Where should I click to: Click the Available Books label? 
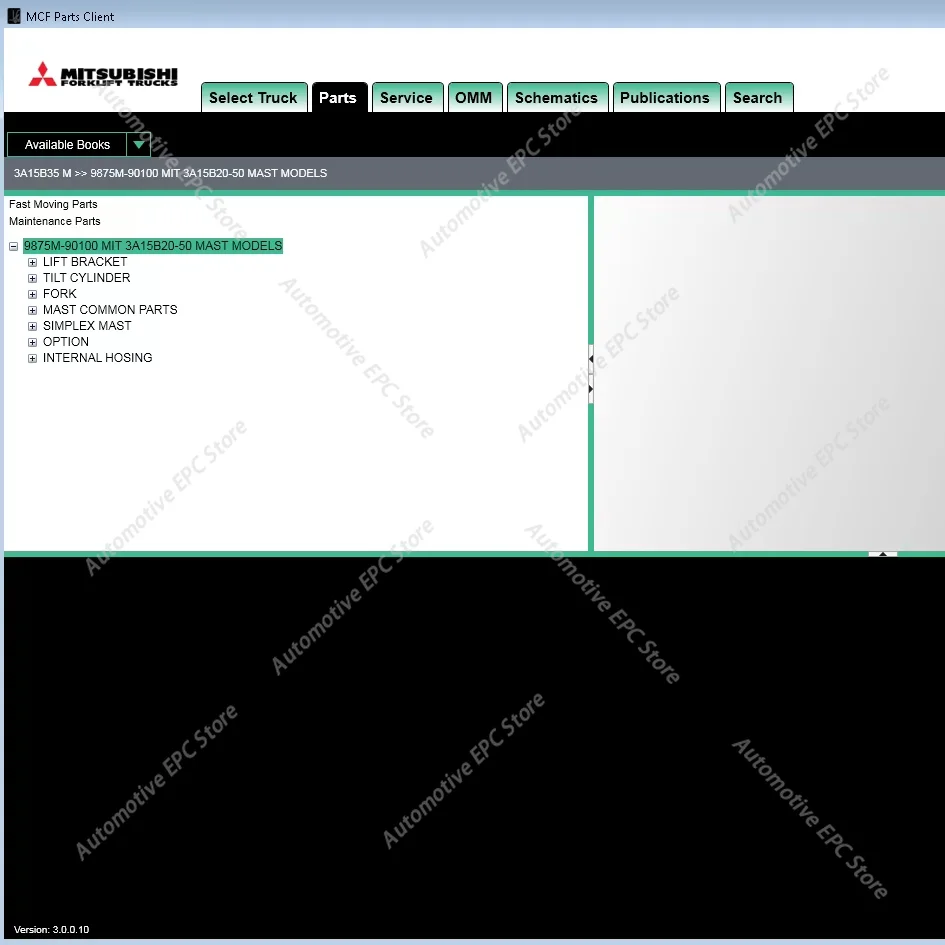coord(68,145)
